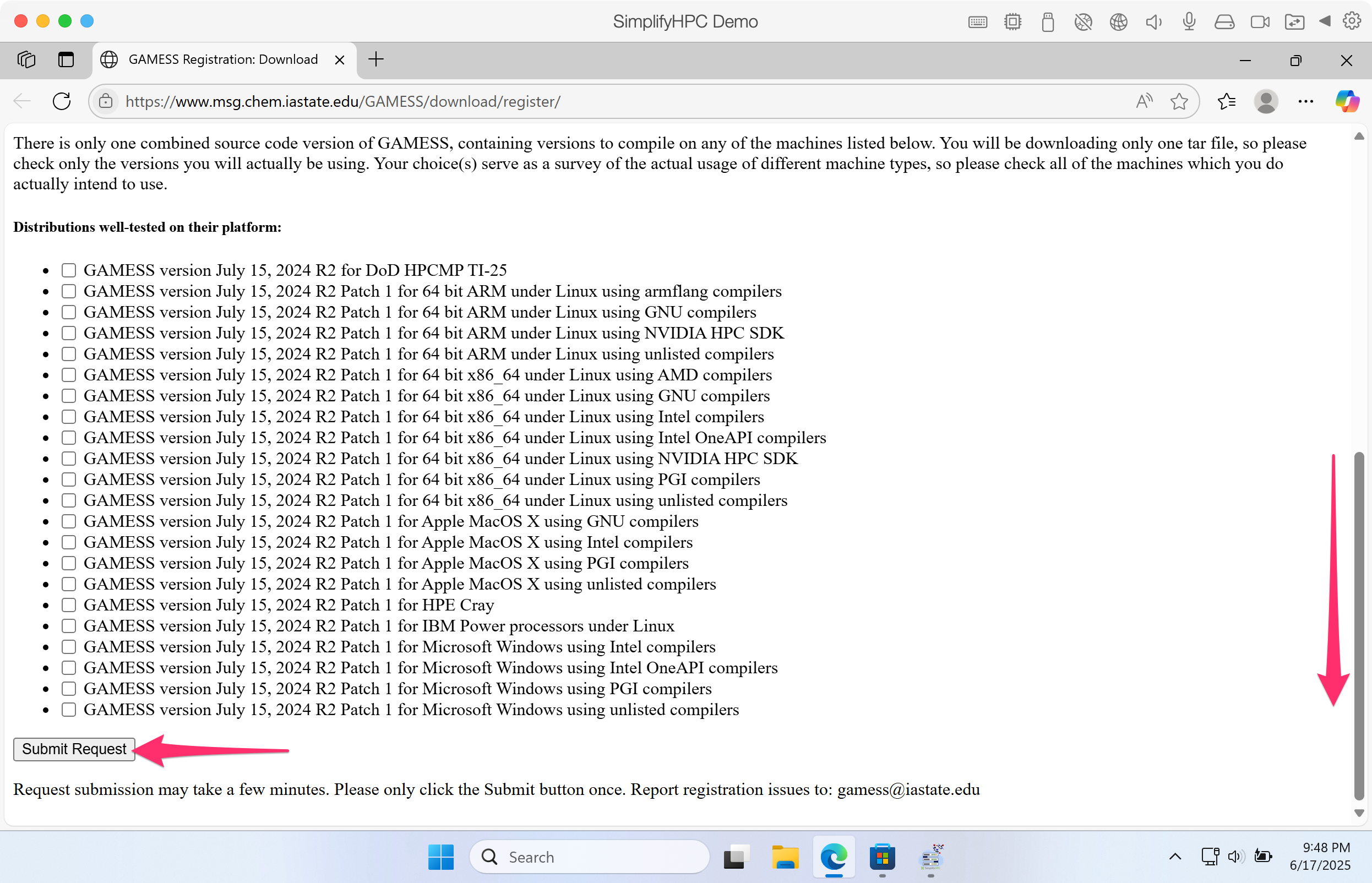The height and width of the screenshot is (883, 1372).
Task: Add page to favorites star icon
Action: 1179,101
